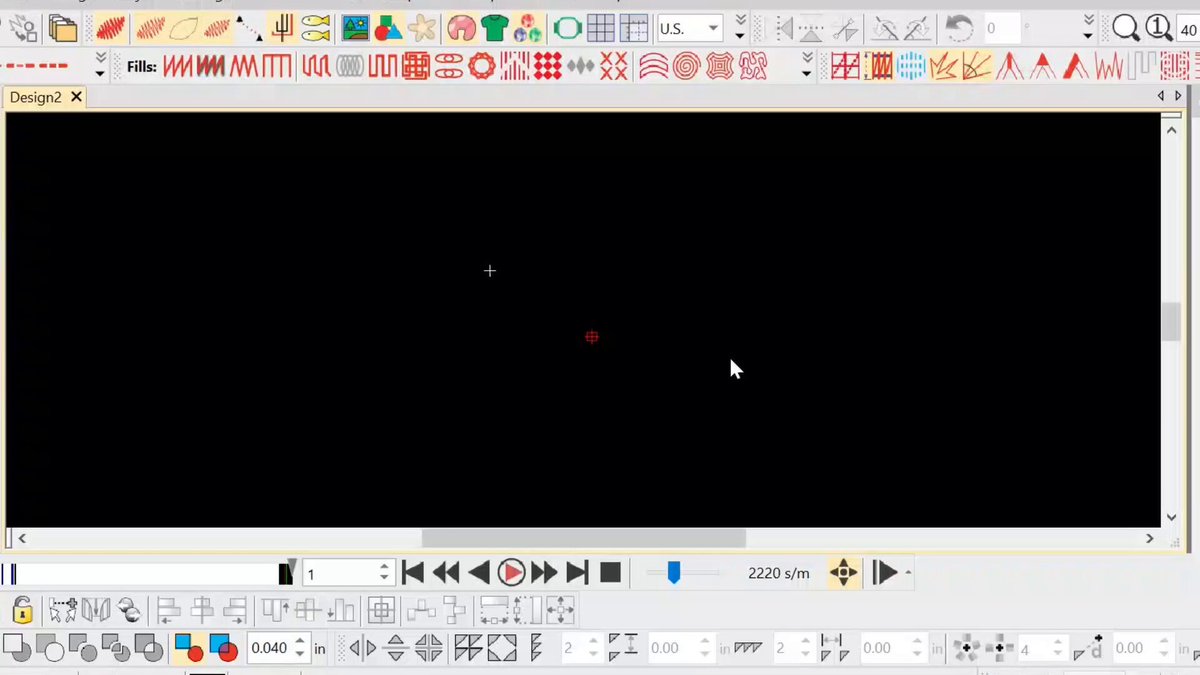Screen dimensions: 1200x675
Task: Choose the two yellow fish icon
Action: [316, 28]
